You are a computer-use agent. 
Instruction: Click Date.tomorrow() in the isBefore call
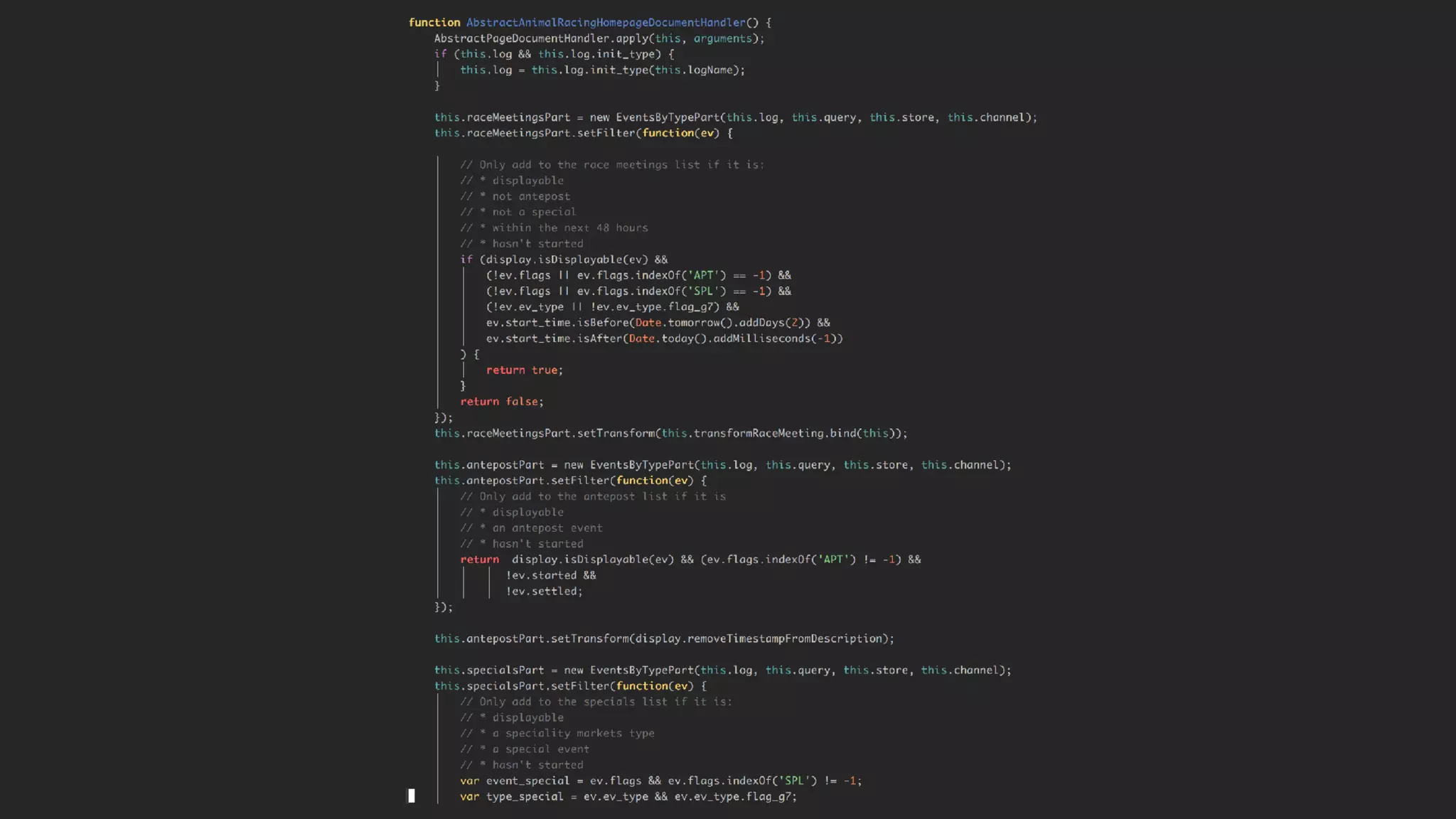point(683,323)
